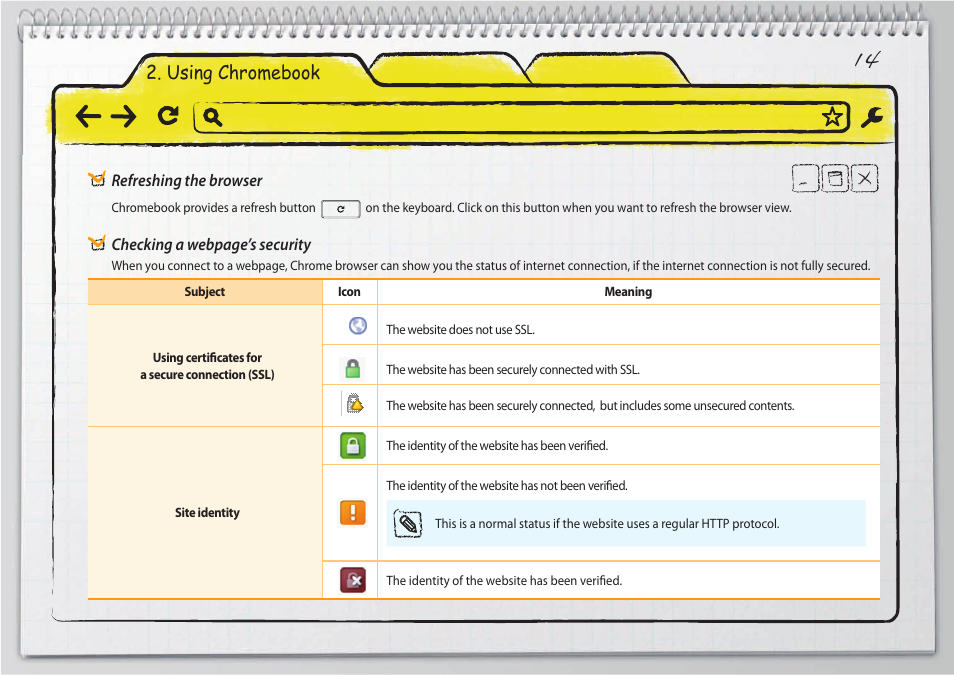Click the page number 14

[x=866, y=59]
